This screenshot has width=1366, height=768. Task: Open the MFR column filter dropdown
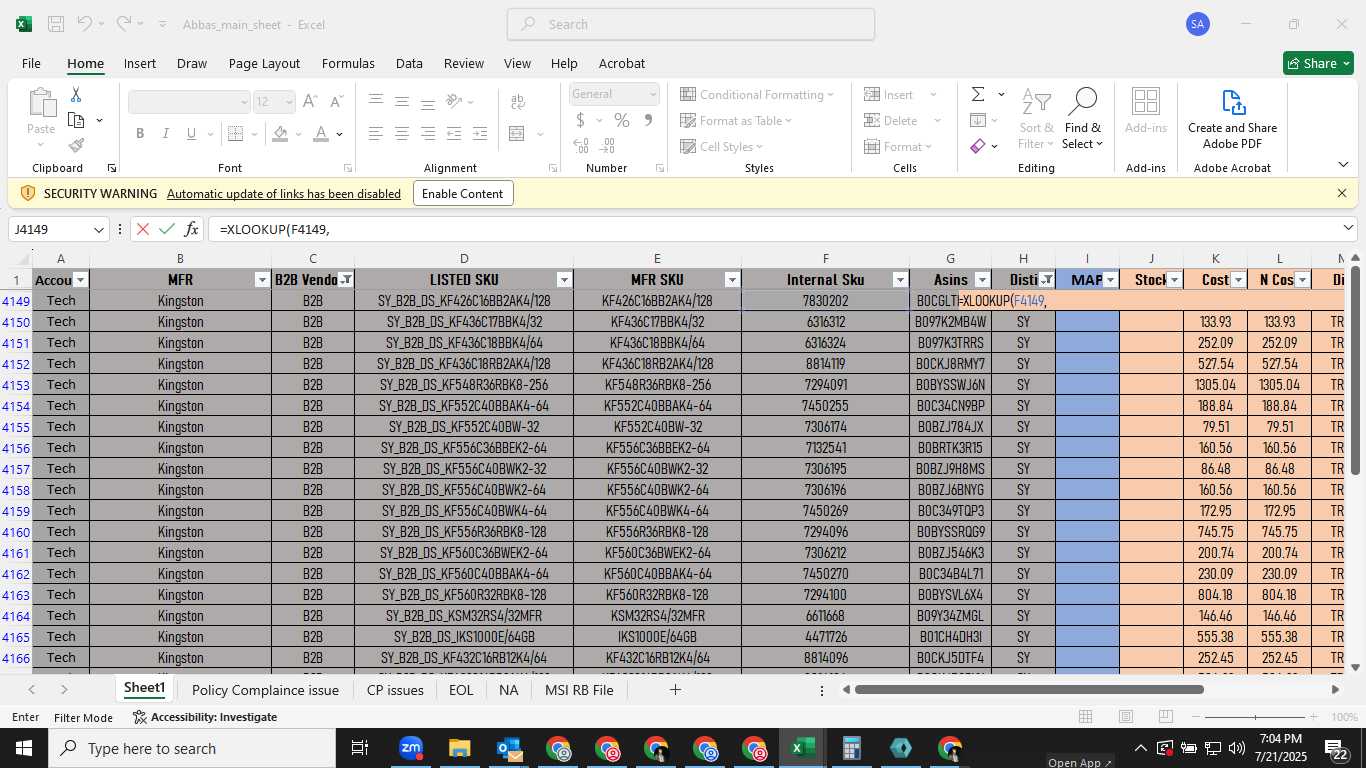[261, 280]
